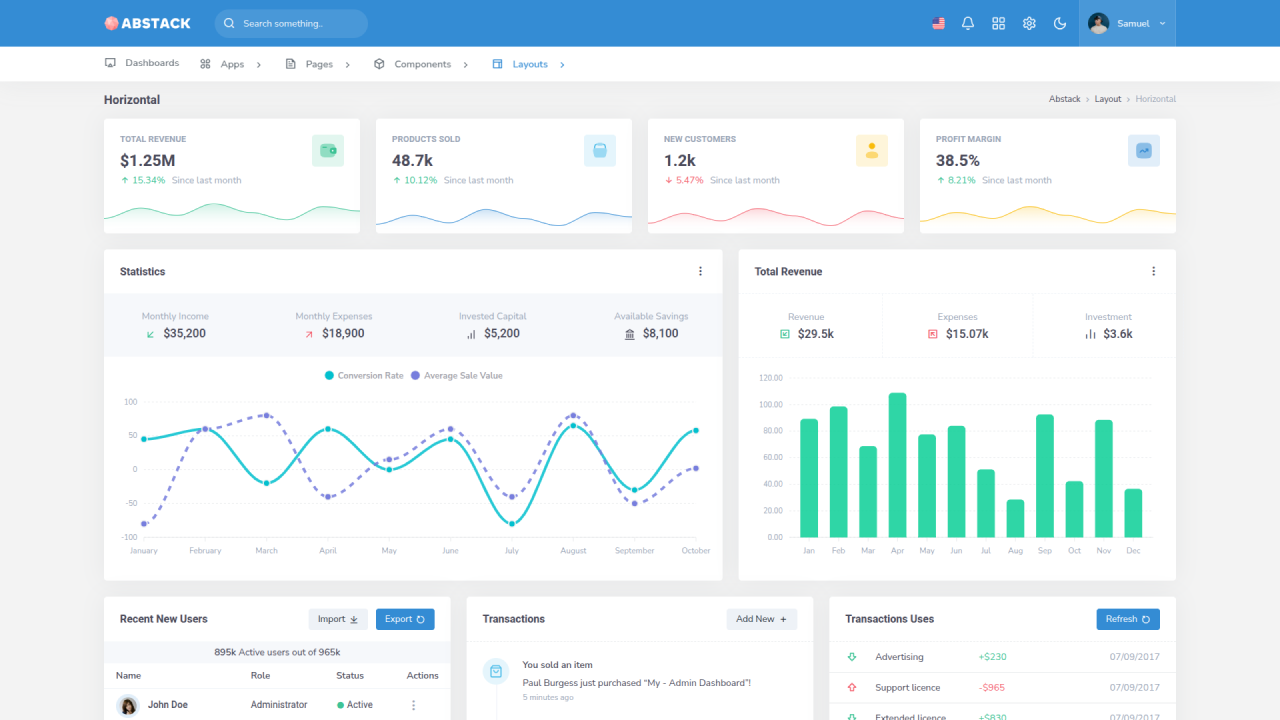Expand the Apps menu chevron
This screenshot has width=1280, height=720.
point(259,64)
